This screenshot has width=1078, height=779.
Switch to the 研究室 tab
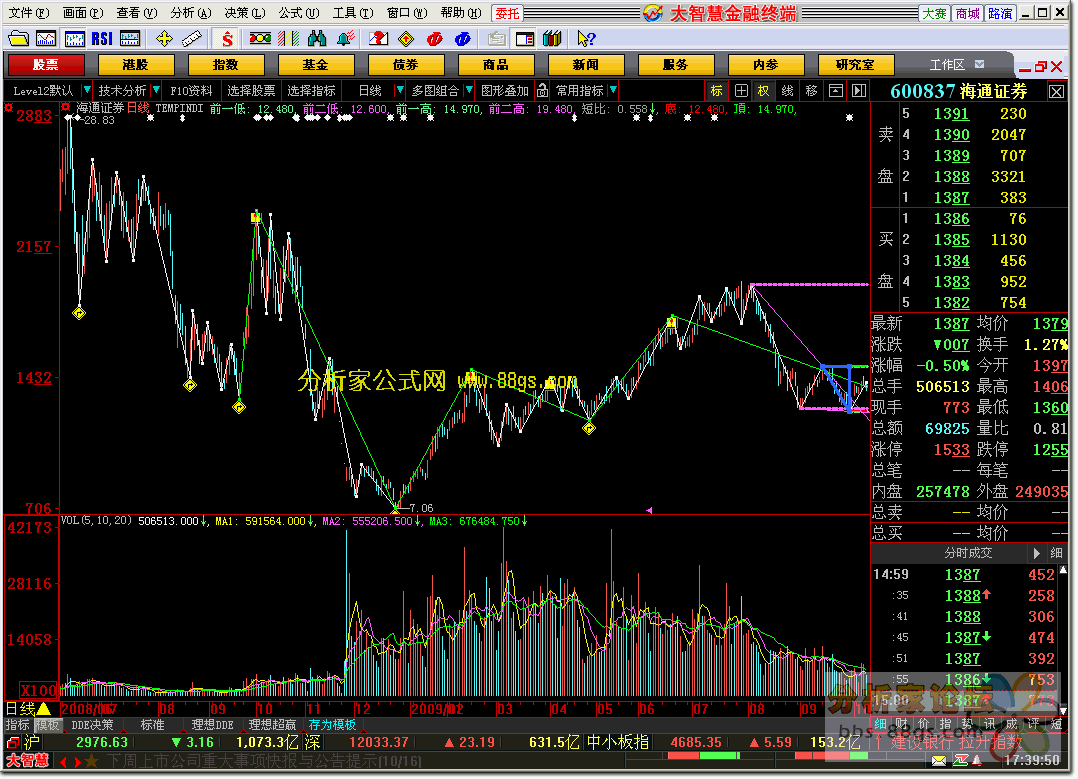click(855, 65)
